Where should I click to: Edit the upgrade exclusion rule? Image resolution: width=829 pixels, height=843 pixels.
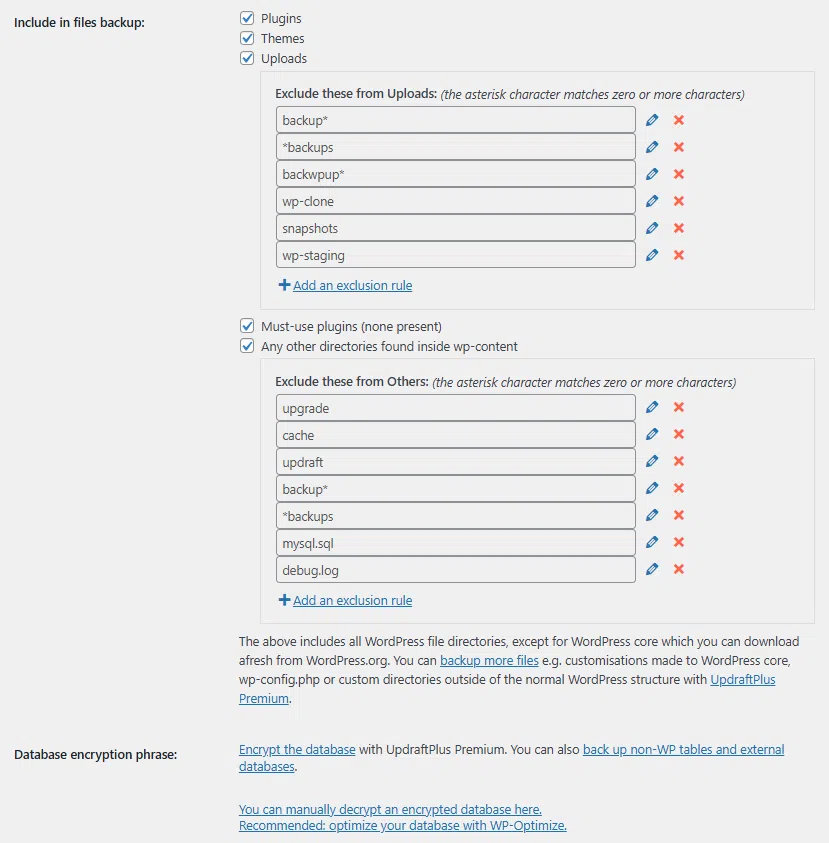coord(652,408)
